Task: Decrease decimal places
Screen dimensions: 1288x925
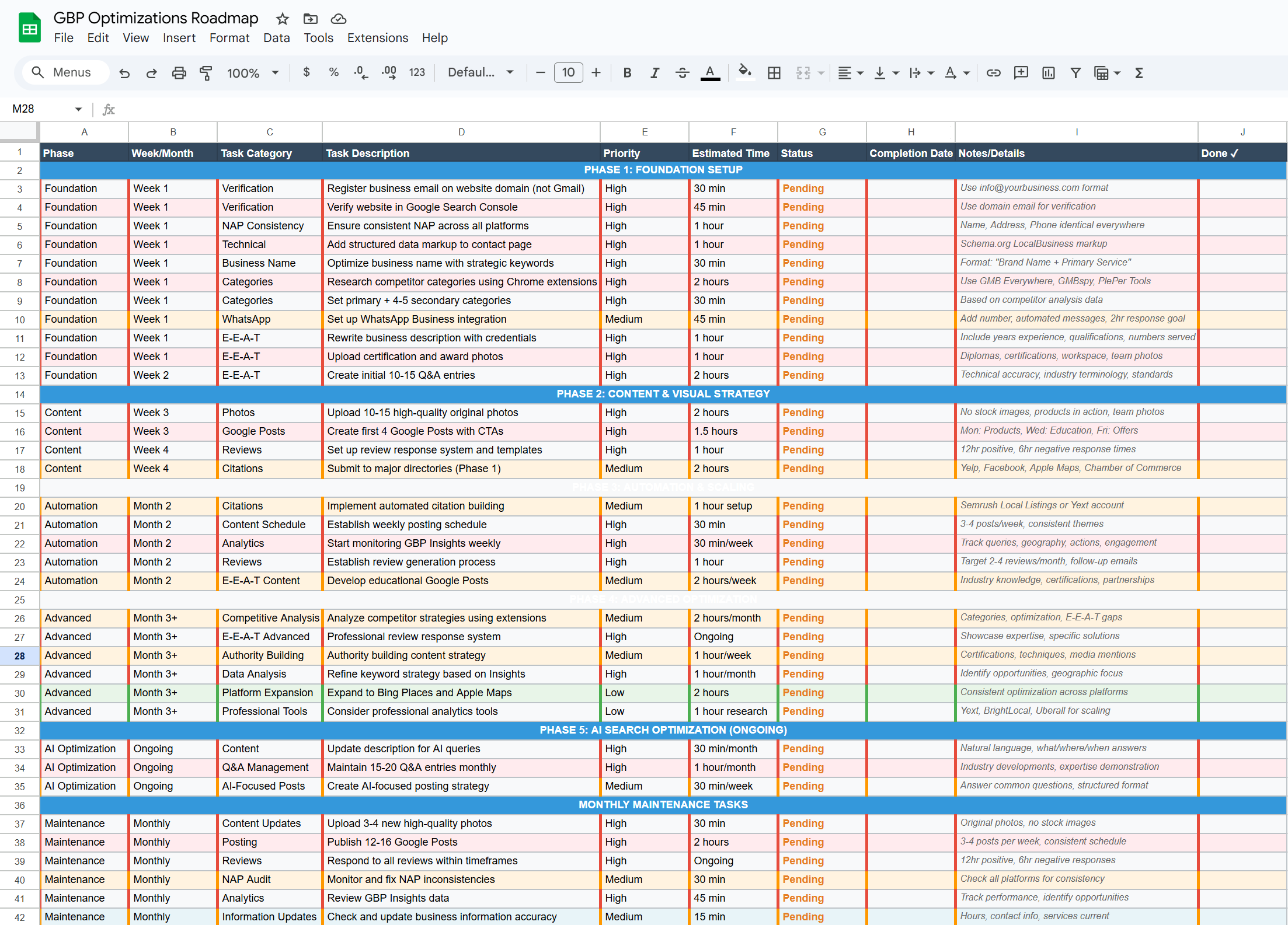Action: [361, 72]
